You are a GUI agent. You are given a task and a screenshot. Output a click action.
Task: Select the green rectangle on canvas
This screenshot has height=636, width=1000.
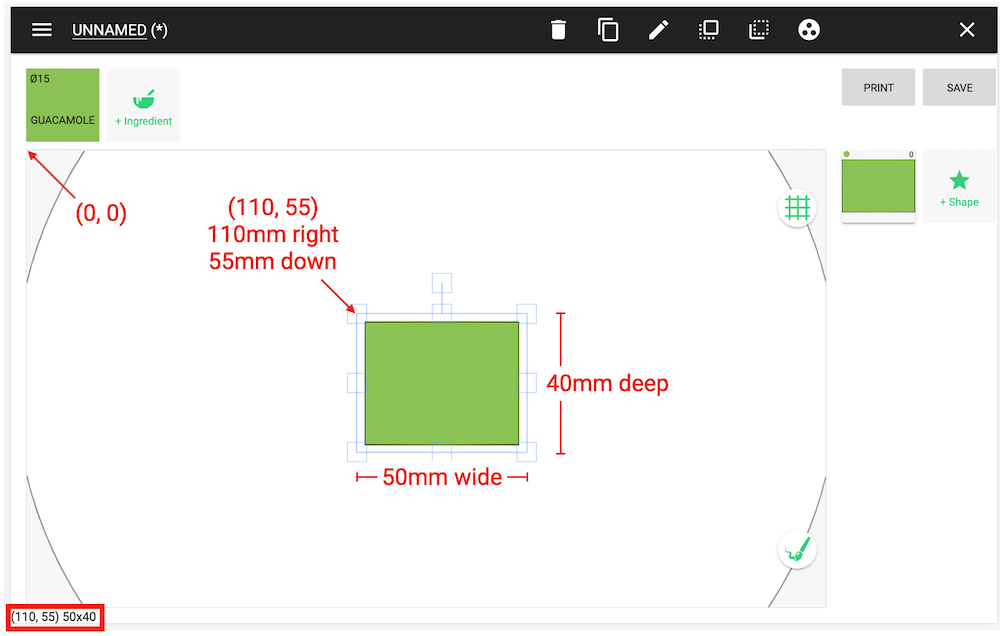pyautogui.click(x=442, y=383)
